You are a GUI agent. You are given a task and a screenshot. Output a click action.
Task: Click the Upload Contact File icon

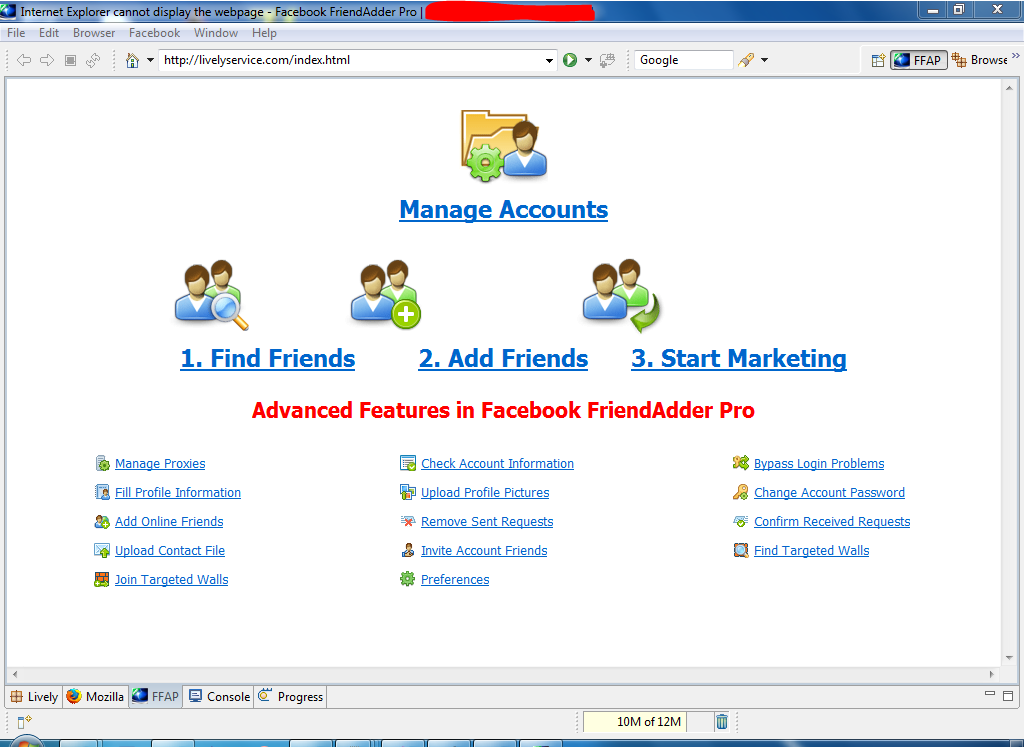click(x=102, y=550)
